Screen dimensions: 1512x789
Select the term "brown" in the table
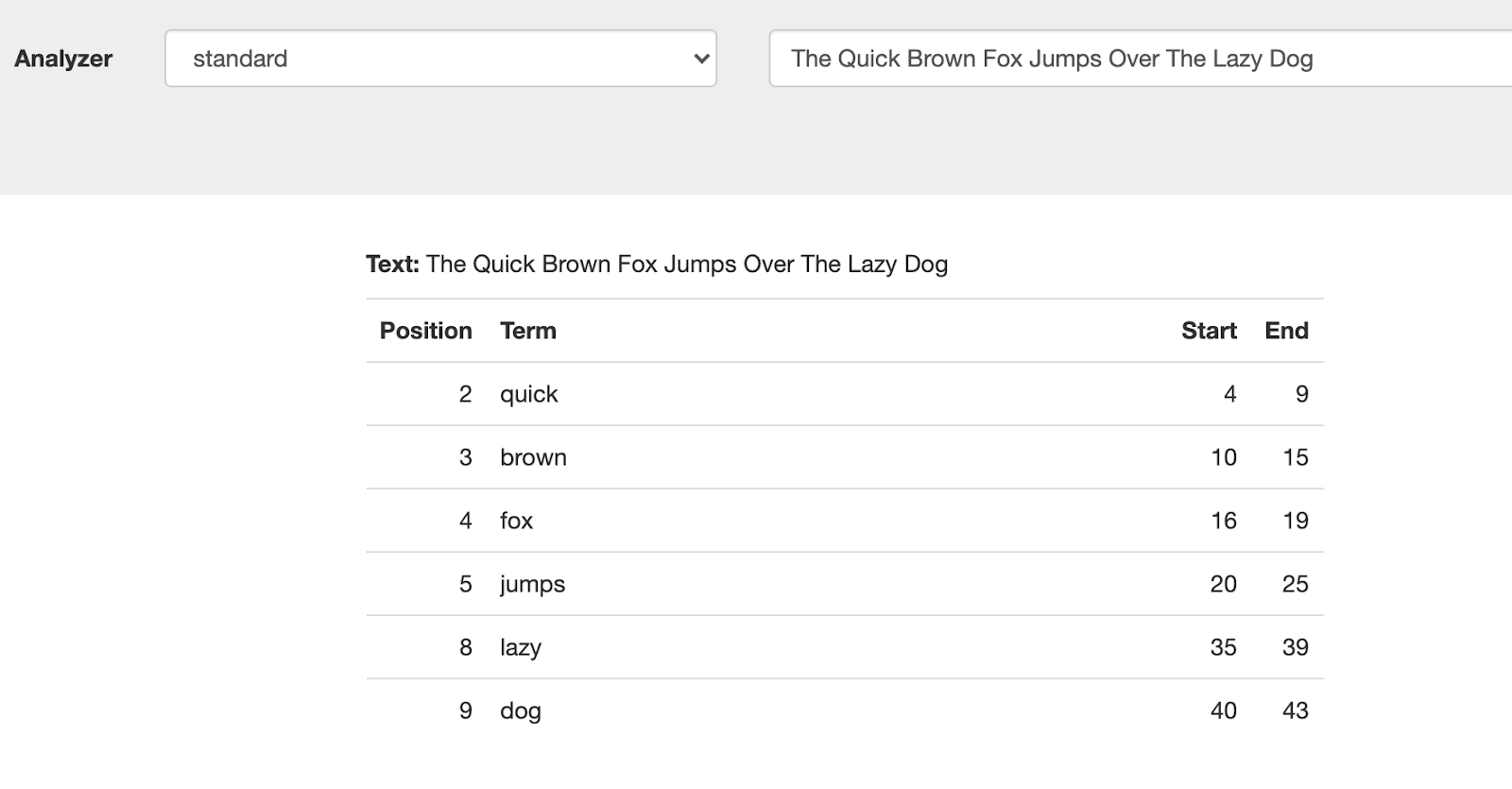533,457
